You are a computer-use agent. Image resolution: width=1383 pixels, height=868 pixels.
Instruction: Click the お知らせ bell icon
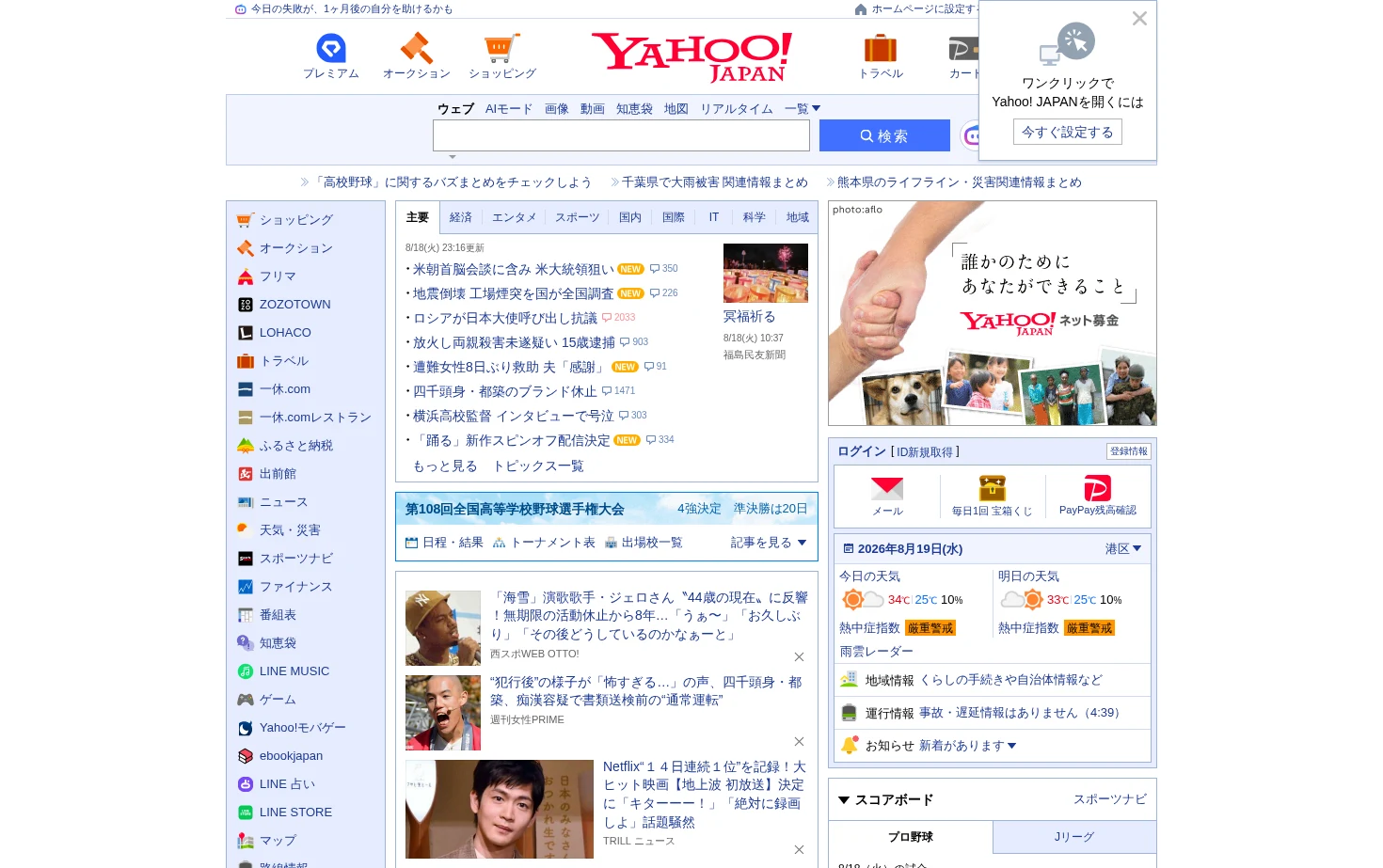click(x=849, y=745)
